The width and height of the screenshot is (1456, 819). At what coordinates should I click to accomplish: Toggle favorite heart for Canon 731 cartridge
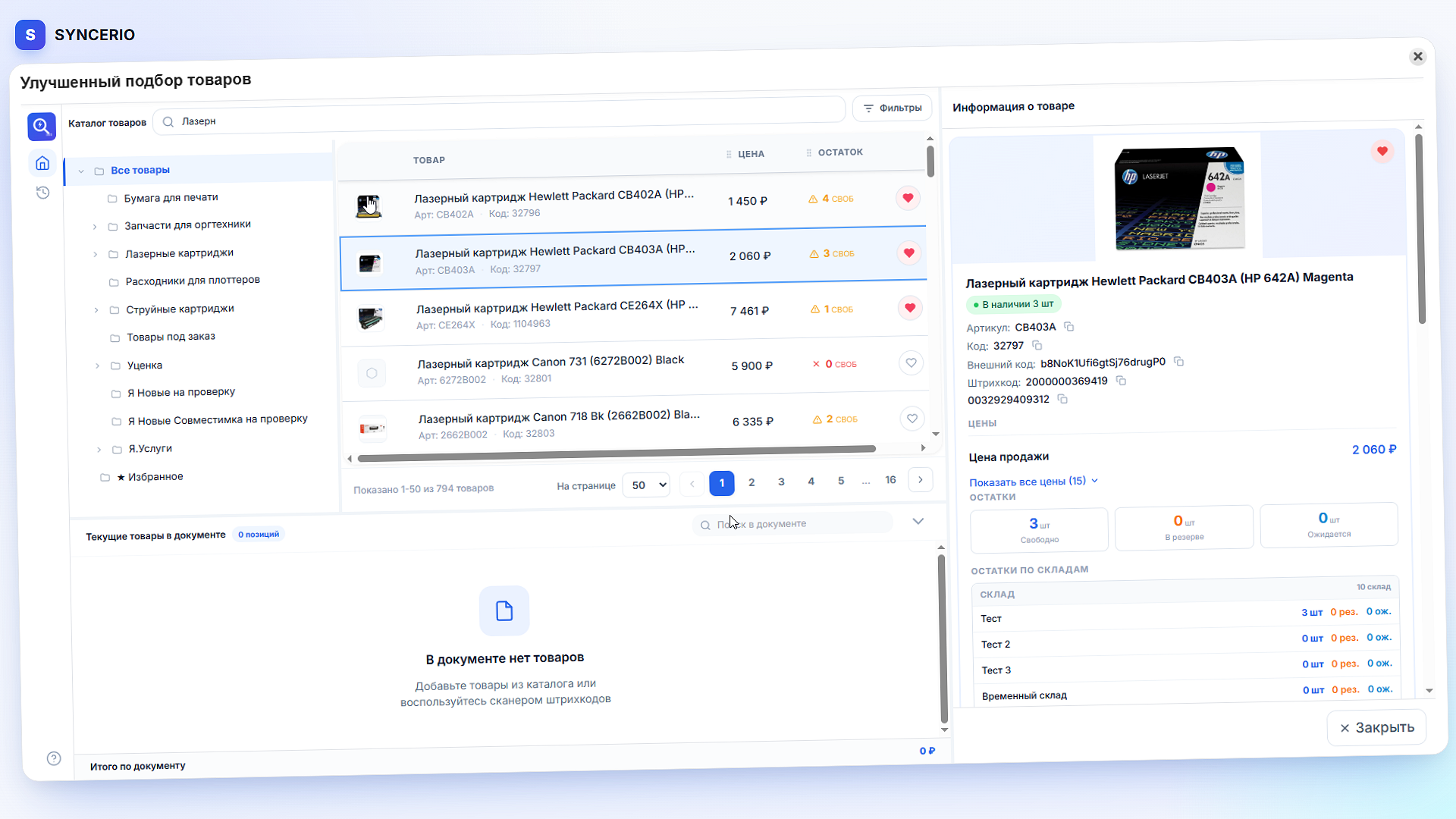tap(911, 363)
